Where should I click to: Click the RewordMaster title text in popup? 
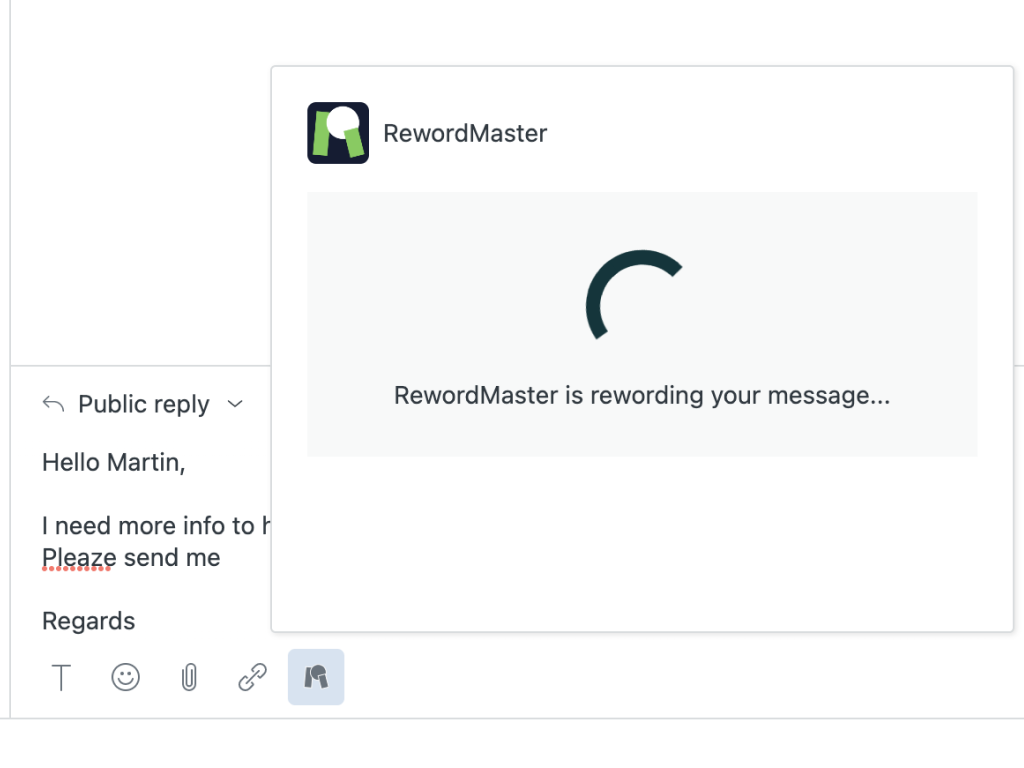465,133
